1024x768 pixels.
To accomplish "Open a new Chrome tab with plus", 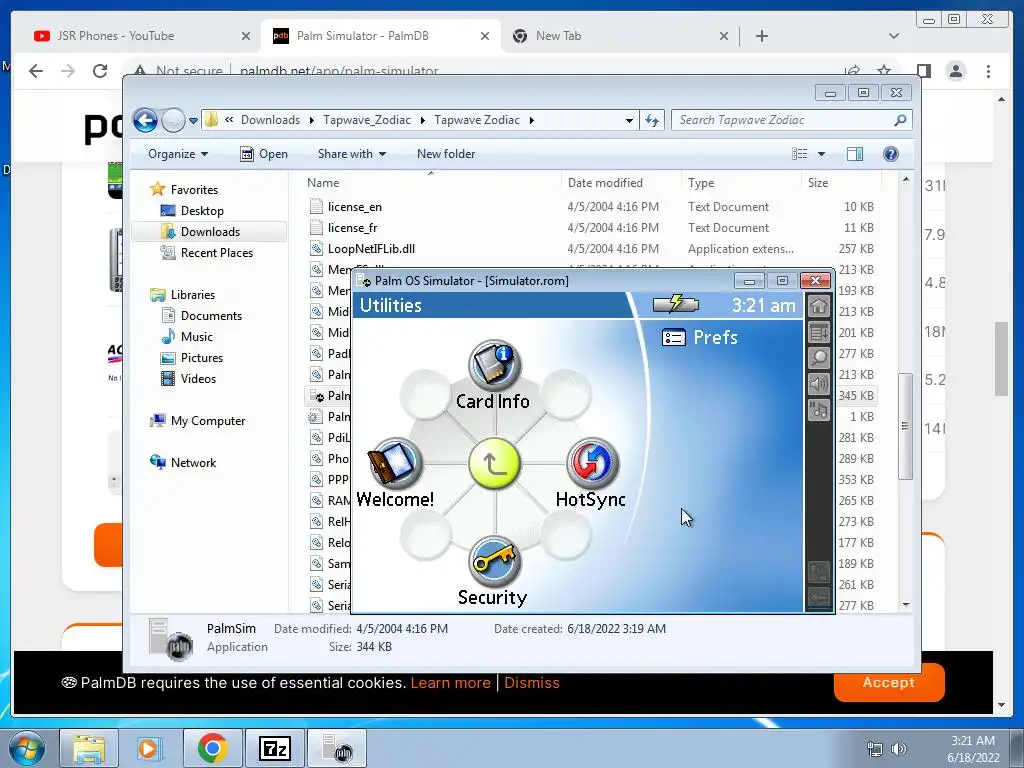I will click(x=761, y=36).
